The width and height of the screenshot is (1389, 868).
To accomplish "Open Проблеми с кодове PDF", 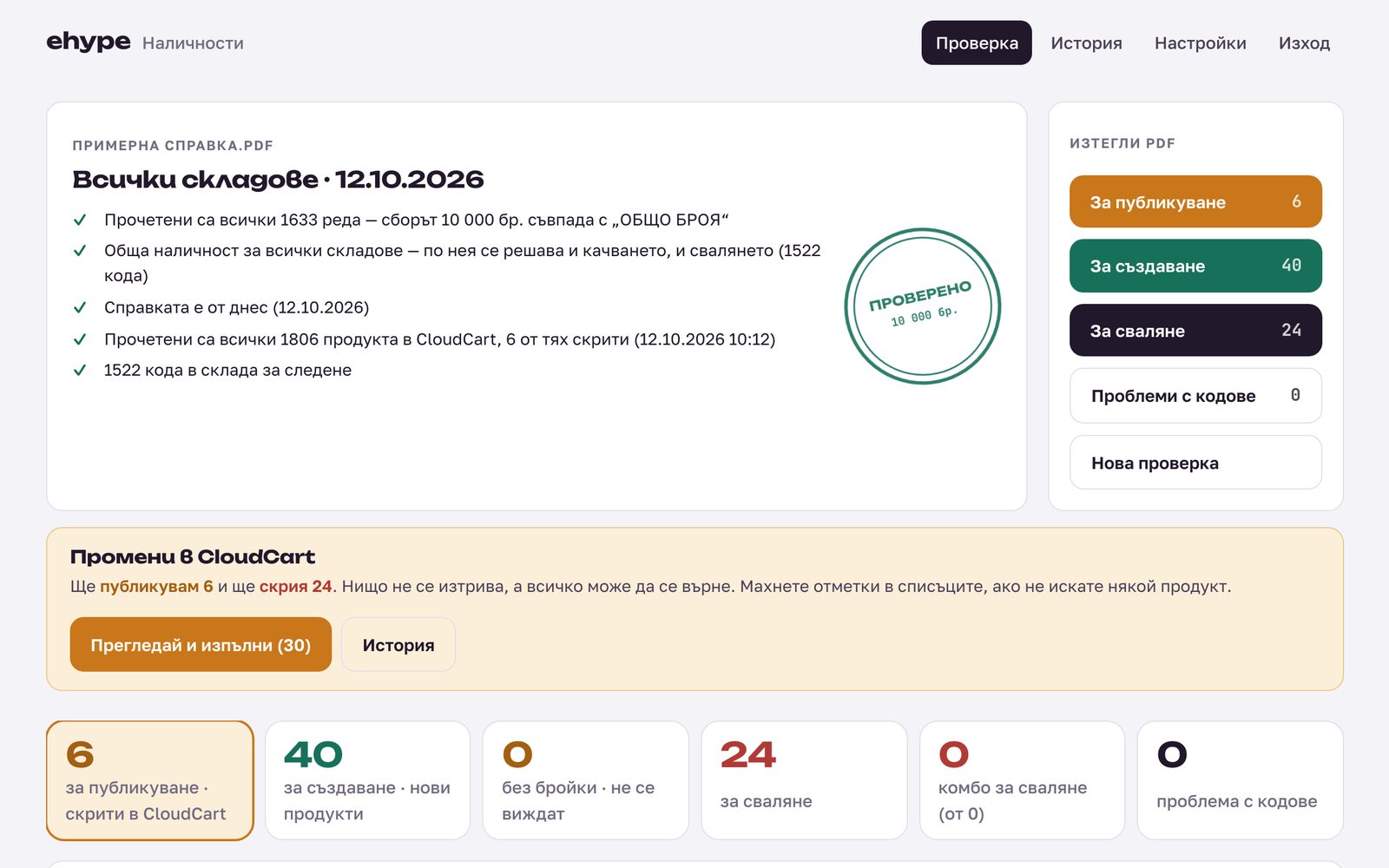I will tap(1195, 396).
